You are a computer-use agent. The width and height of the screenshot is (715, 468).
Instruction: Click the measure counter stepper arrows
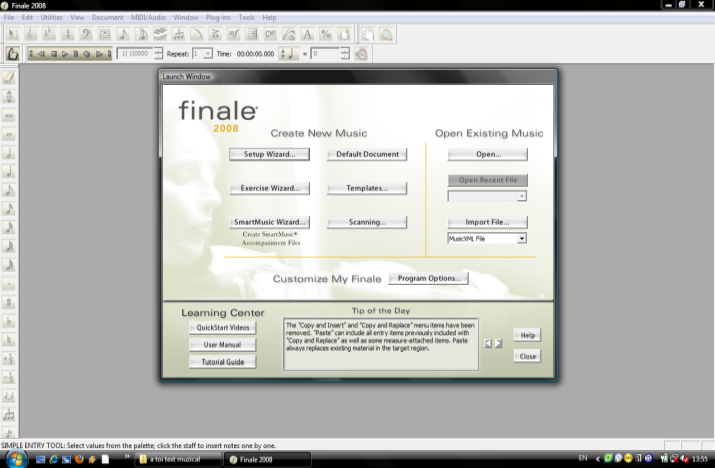tap(158, 54)
